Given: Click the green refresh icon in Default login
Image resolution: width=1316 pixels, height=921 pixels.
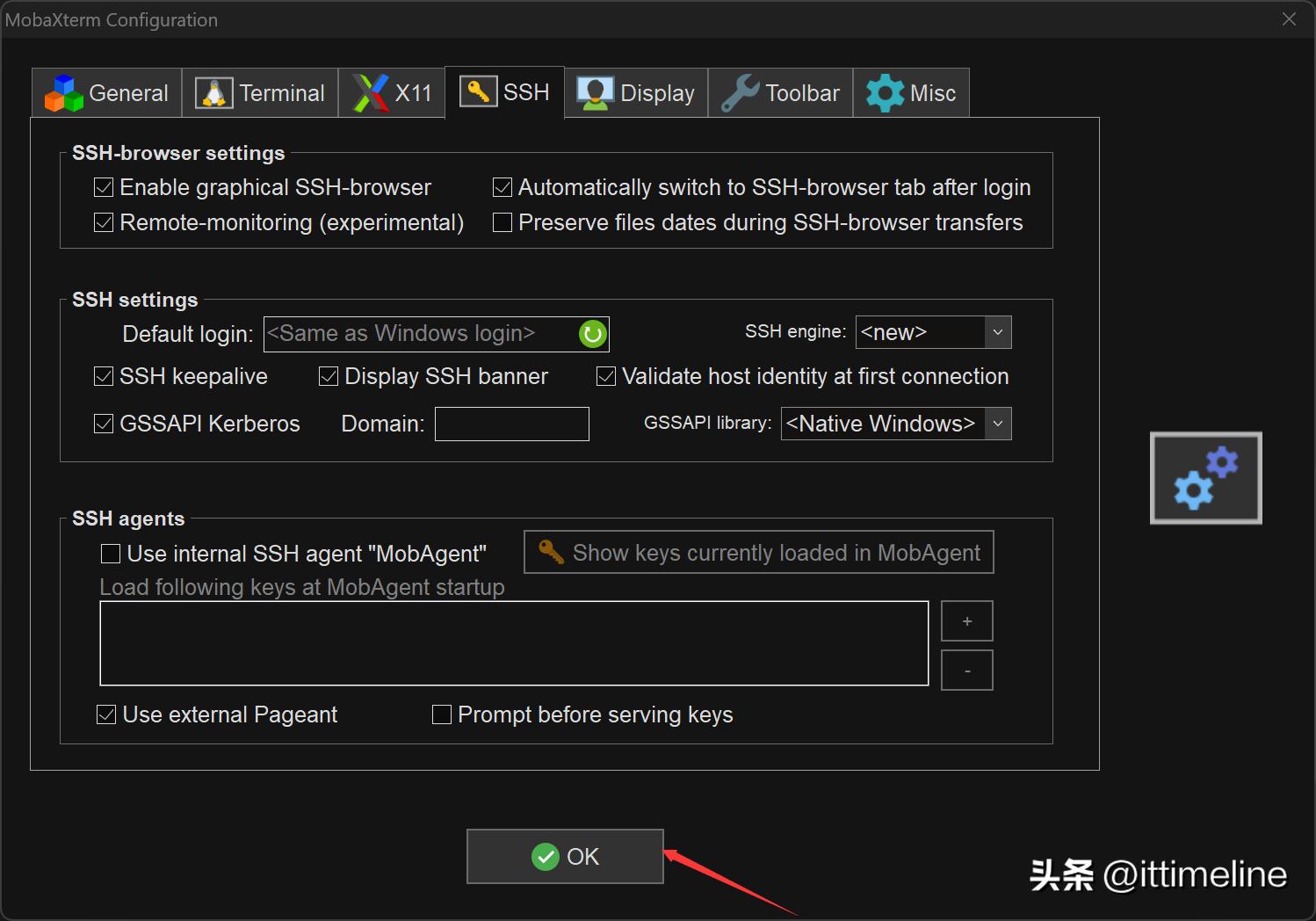Looking at the screenshot, I should 593,334.
